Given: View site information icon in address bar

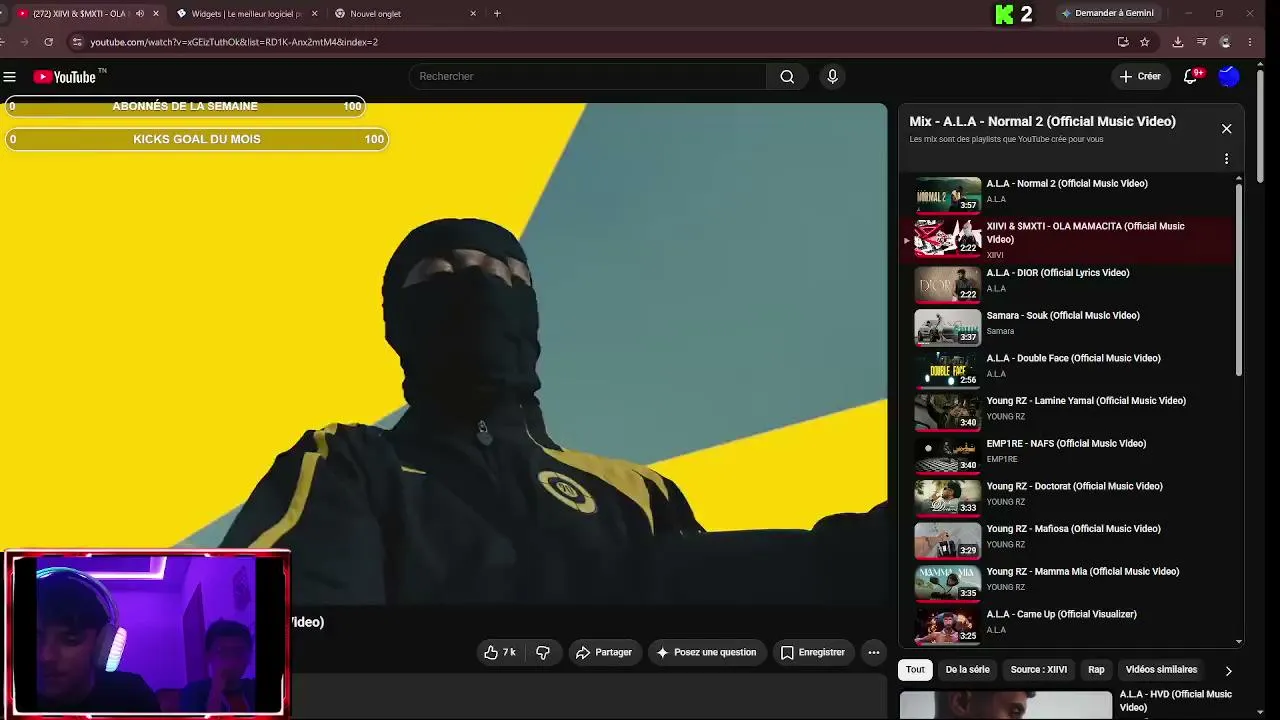Looking at the screenshot, I should 77,42.
